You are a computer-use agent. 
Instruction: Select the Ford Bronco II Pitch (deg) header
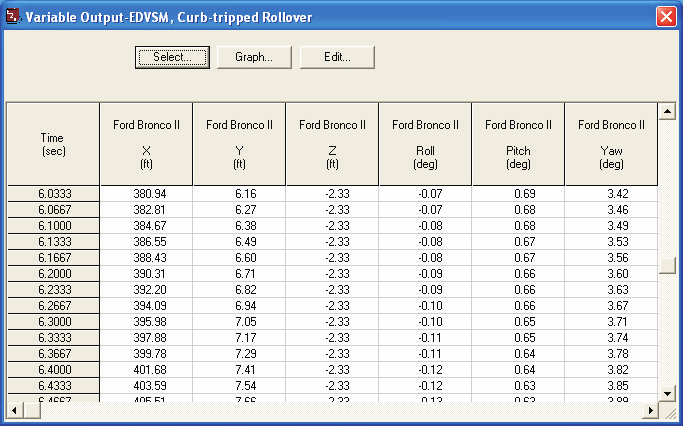click(518, 144)
